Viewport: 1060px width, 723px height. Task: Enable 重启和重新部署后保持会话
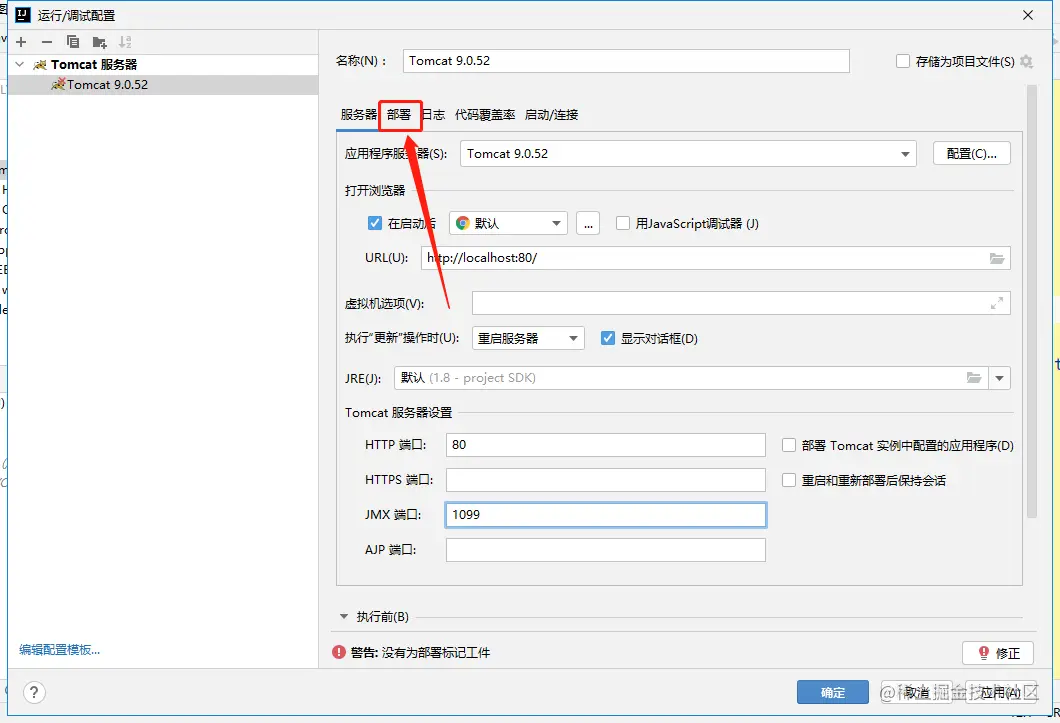click(x=788, y=480)
